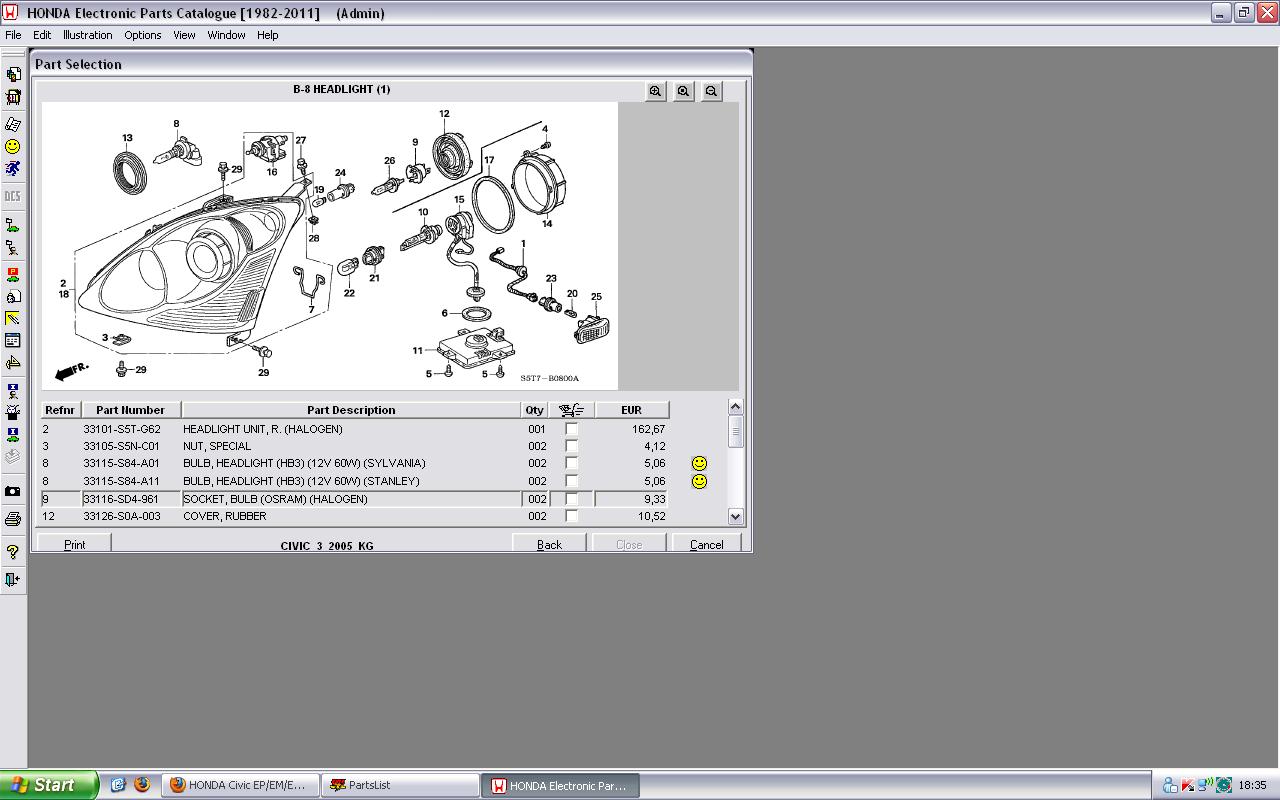Image resolution: width=1280 pixels, height=800 pixels.
Task: Click the running man icon in left toolbar
Action: 13,169
